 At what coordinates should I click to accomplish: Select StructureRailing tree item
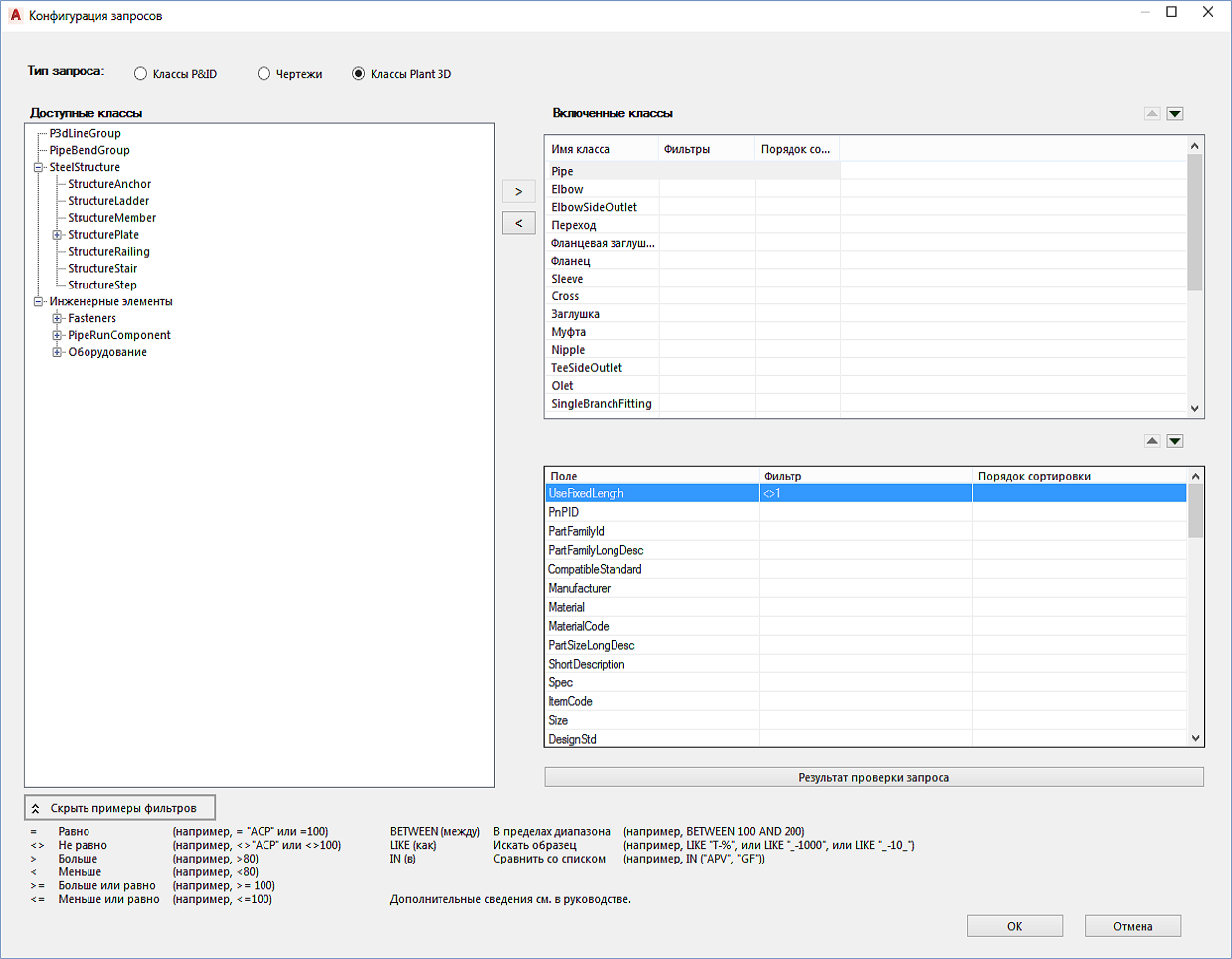(108, 252)
